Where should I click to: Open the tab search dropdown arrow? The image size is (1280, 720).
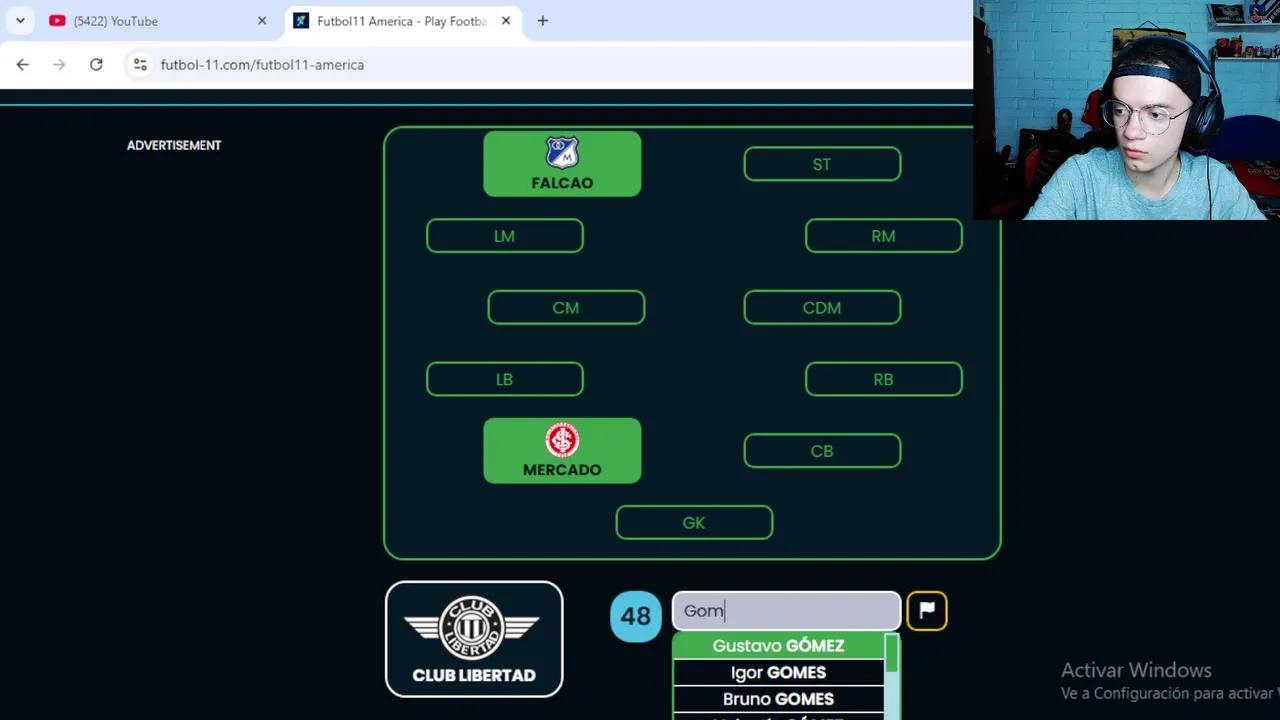(20, 21)
